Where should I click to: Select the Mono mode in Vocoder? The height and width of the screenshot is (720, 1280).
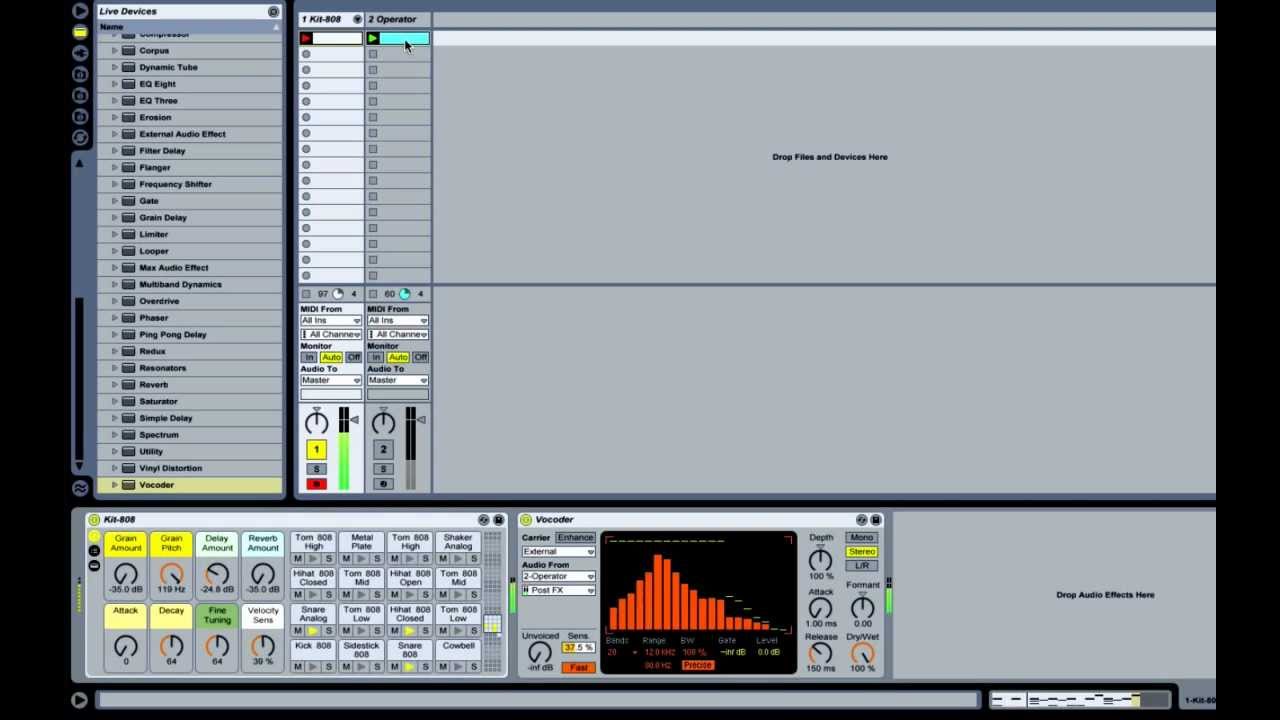tap(861, 538)
